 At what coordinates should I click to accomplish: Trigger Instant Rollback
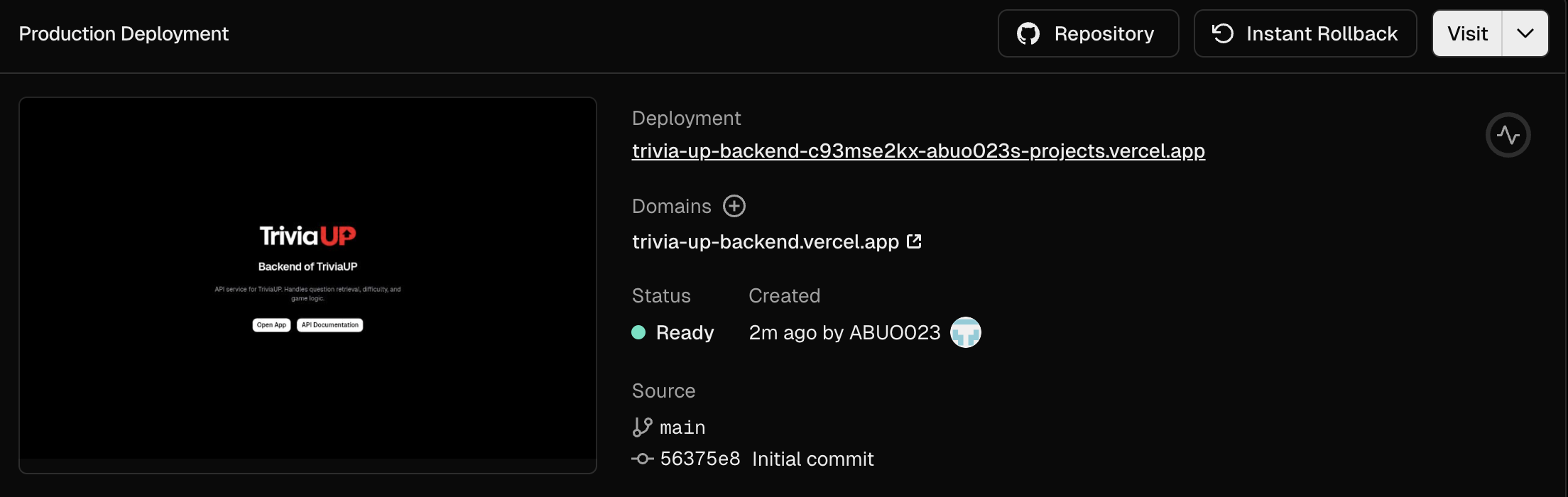(x=1305, y=33)
